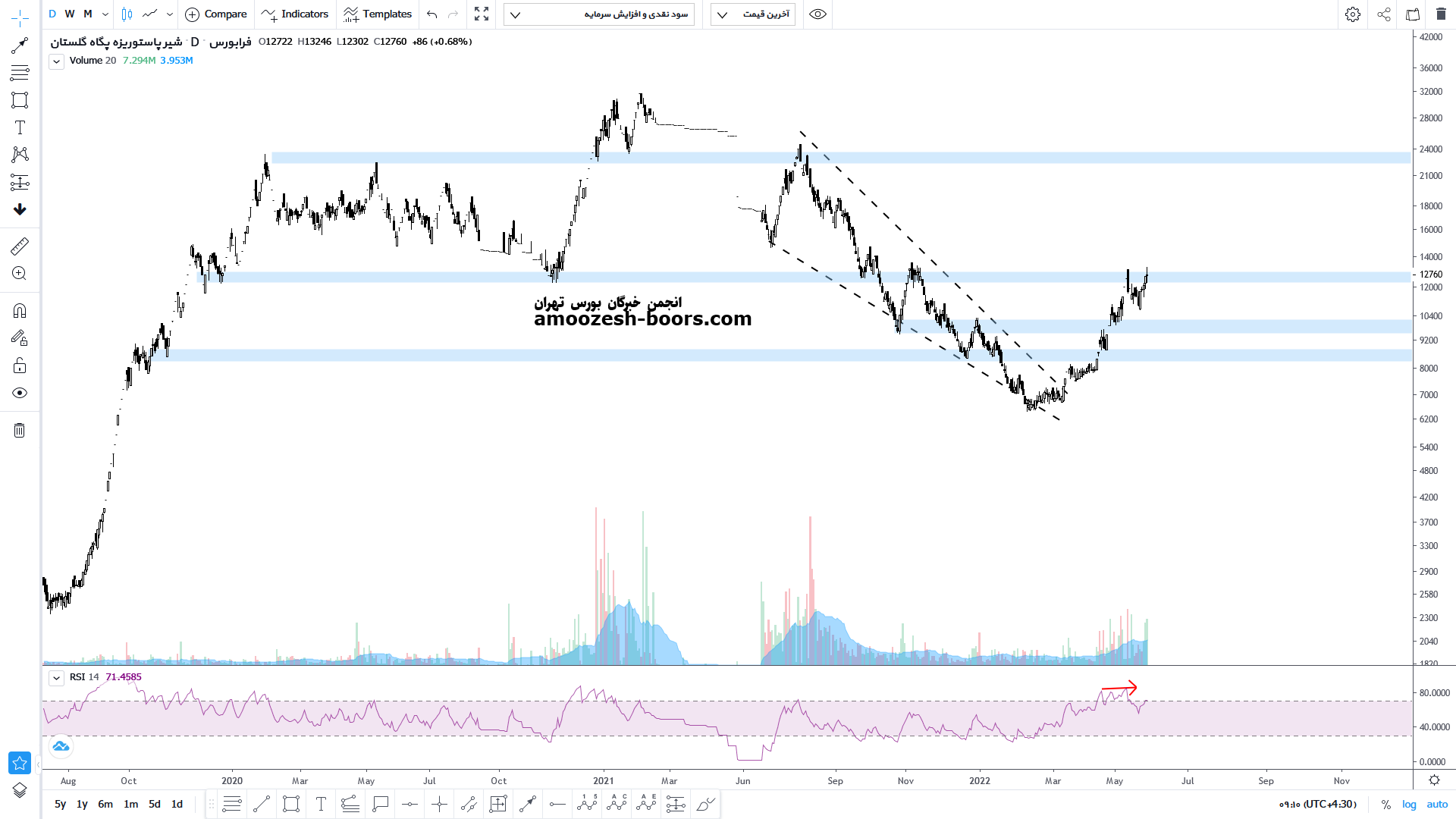This screenshot has width=1456, height=819.
Task: Click the zoom in magnifier tool
Action: [20, 274]
